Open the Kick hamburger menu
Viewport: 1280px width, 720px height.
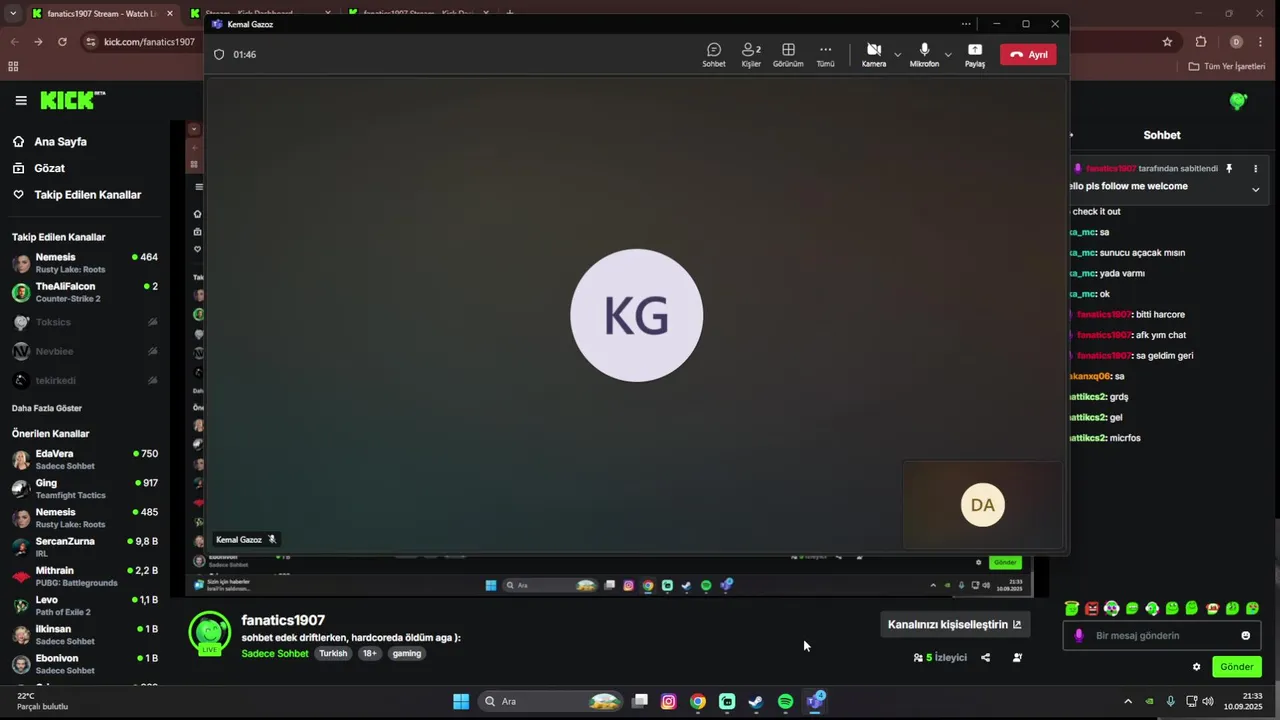point(21,100)
